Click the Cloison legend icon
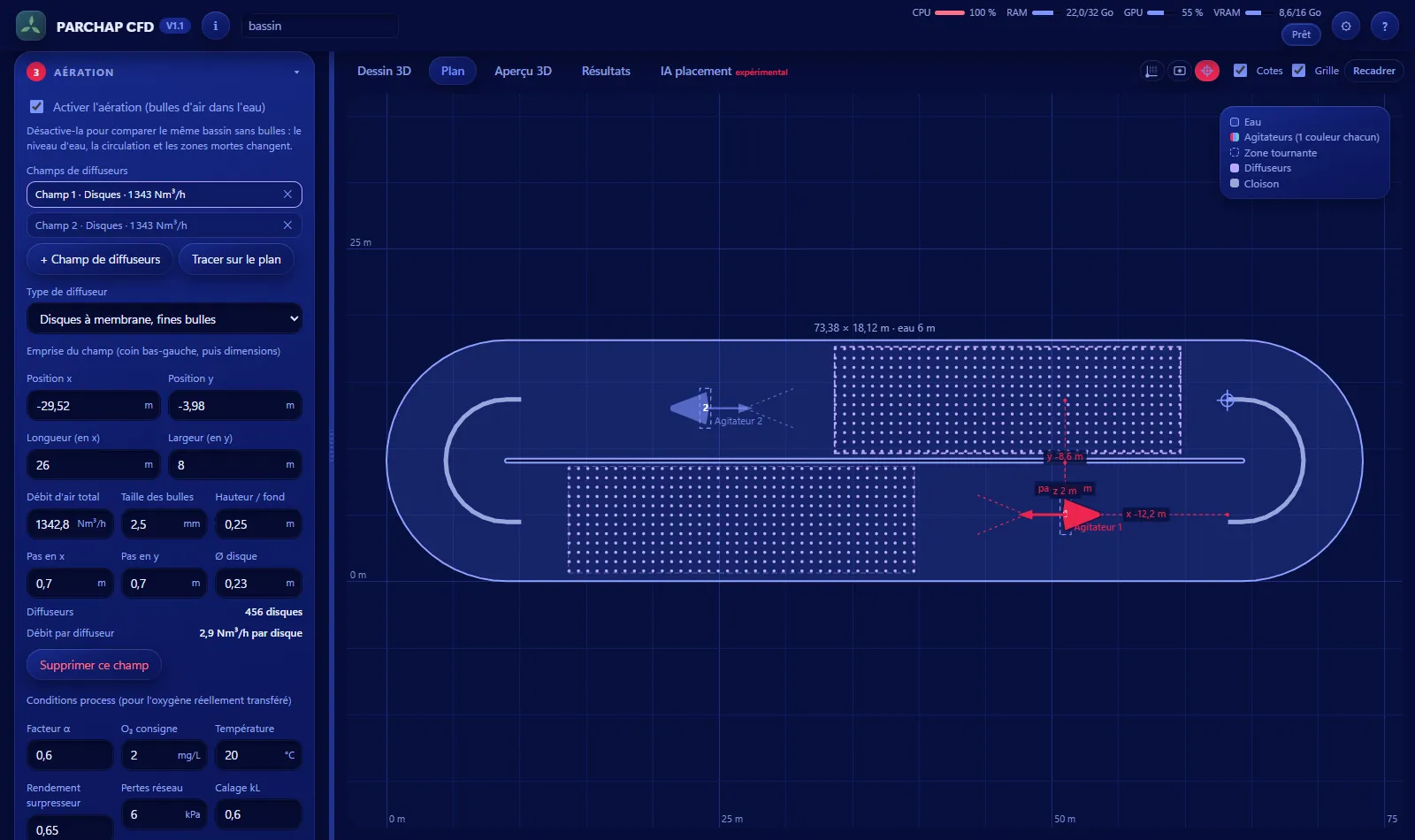Image resolution: width=1415 pixels, height=840 pixels. [1235, 183]
